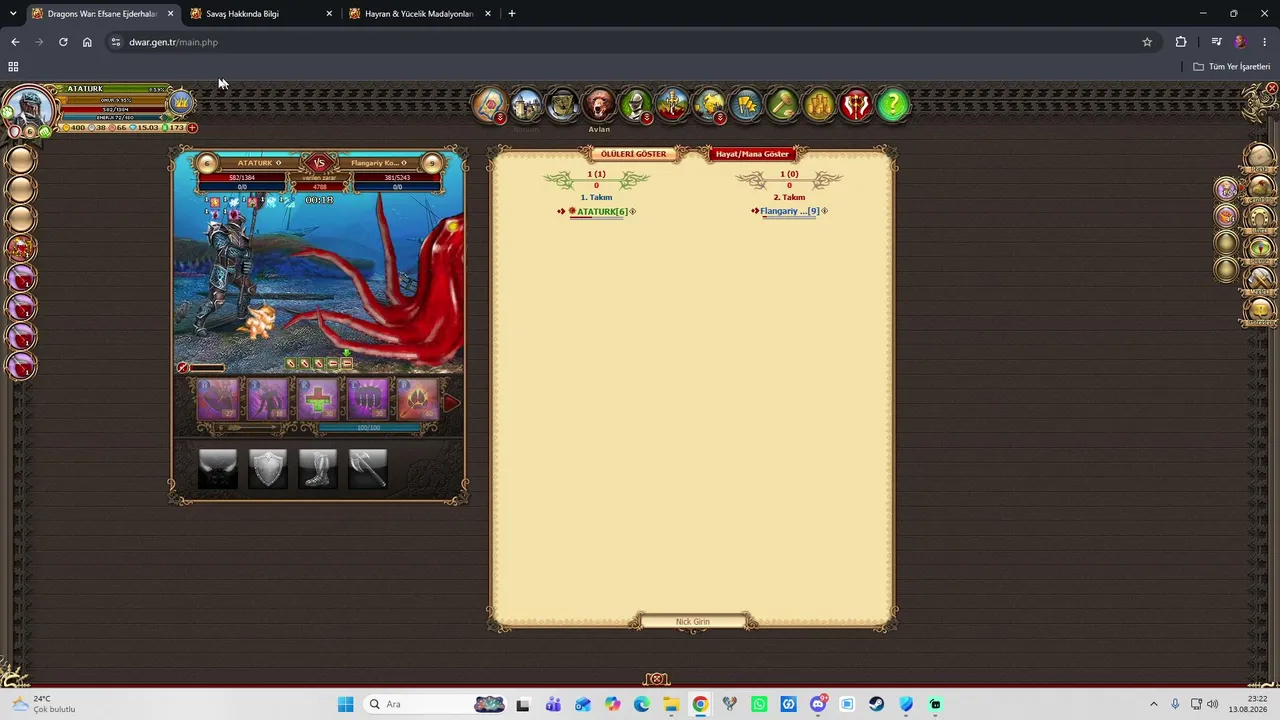Open the auction gavel icon
1280x720 pixels.
point(782,104)
